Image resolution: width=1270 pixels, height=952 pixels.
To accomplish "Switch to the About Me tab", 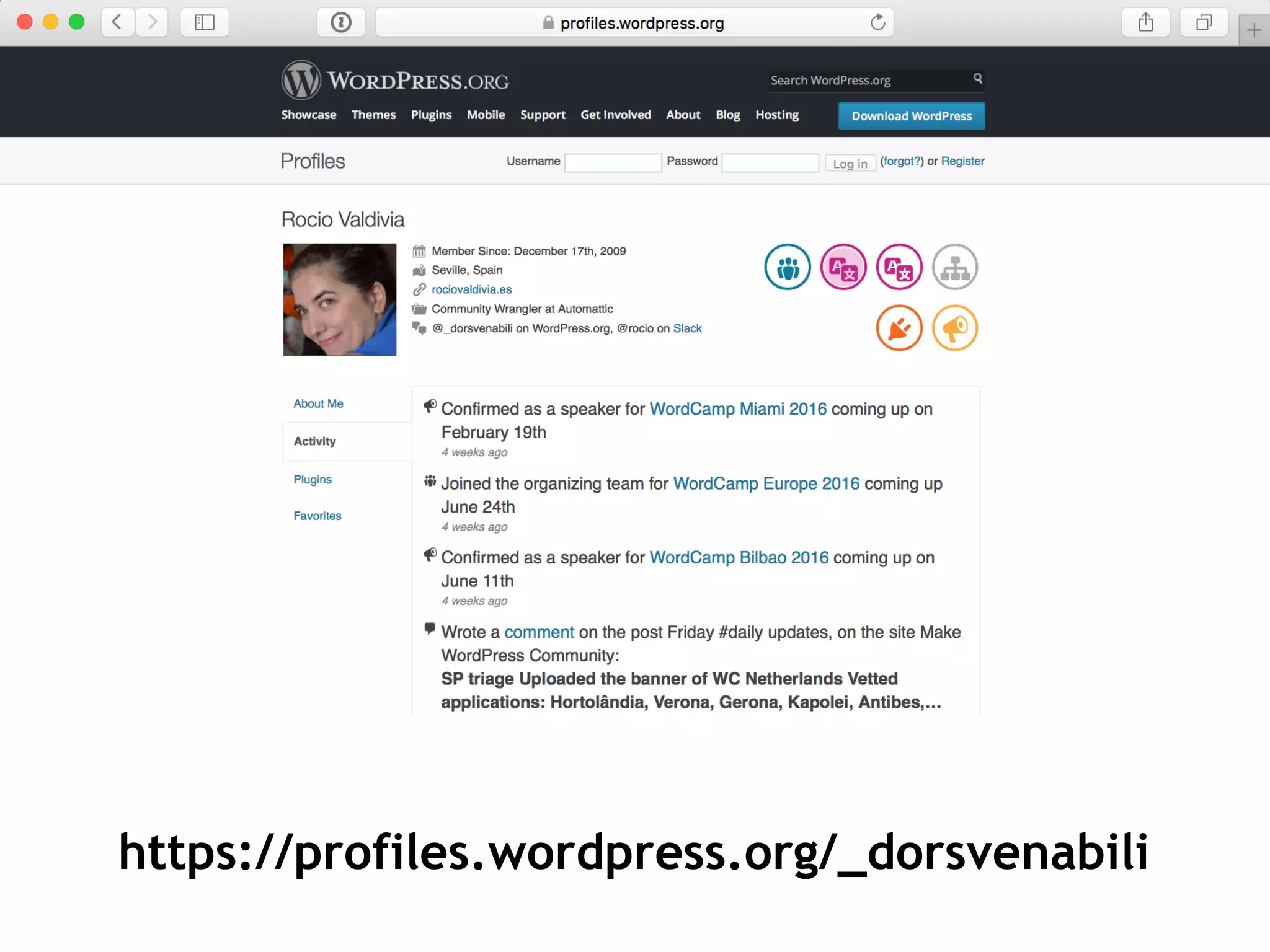I will 318,403.
